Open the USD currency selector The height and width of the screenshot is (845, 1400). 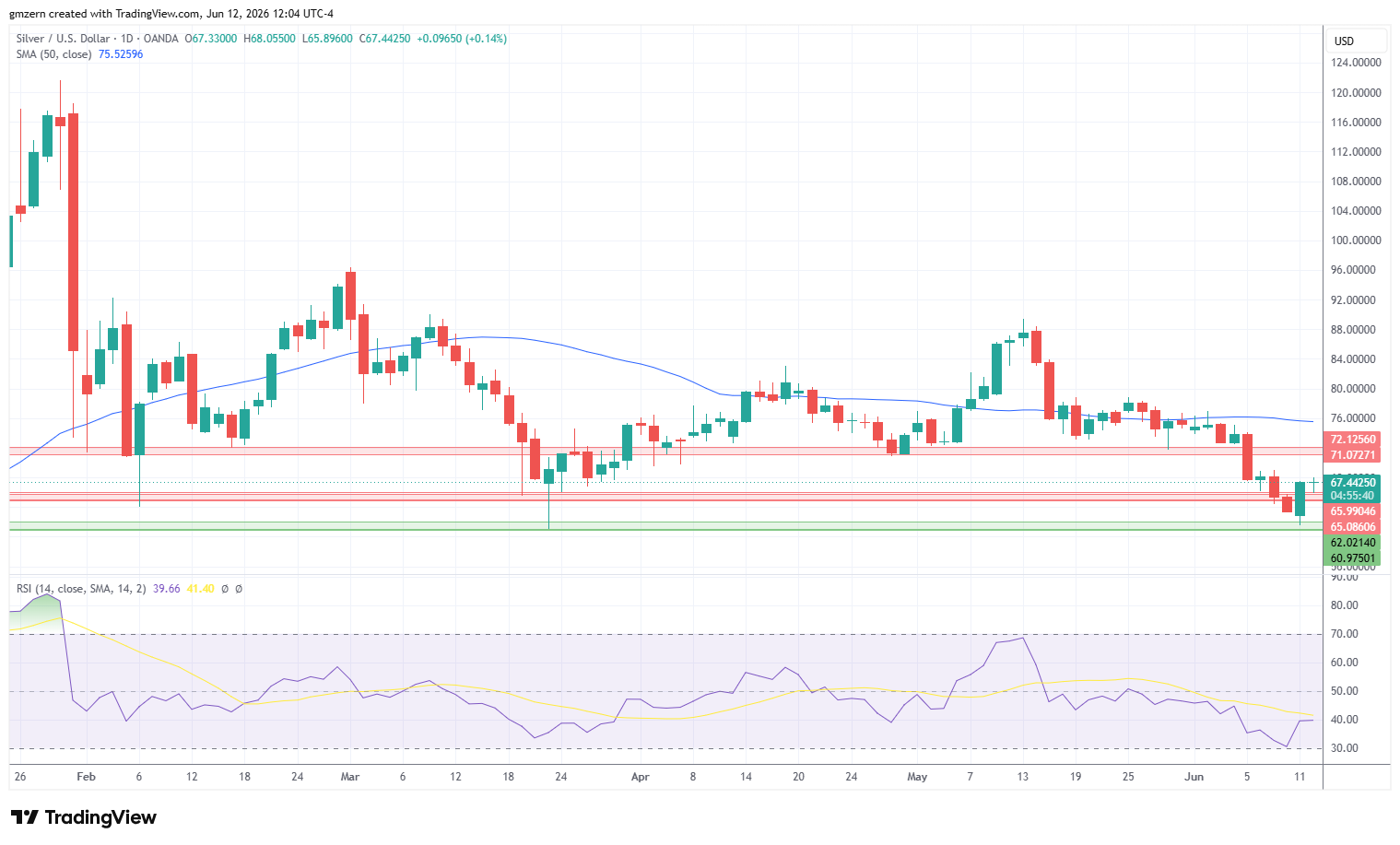pyautogui.click(x=1357, y=41)
